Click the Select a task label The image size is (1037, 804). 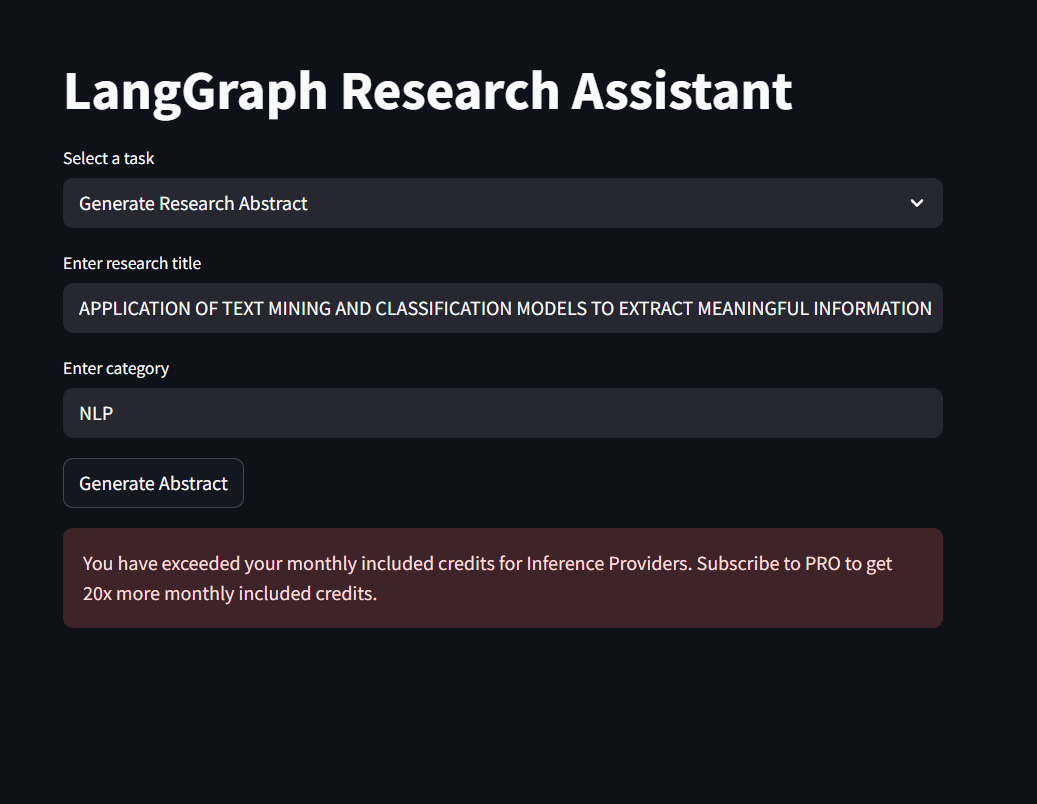(109, 158)
